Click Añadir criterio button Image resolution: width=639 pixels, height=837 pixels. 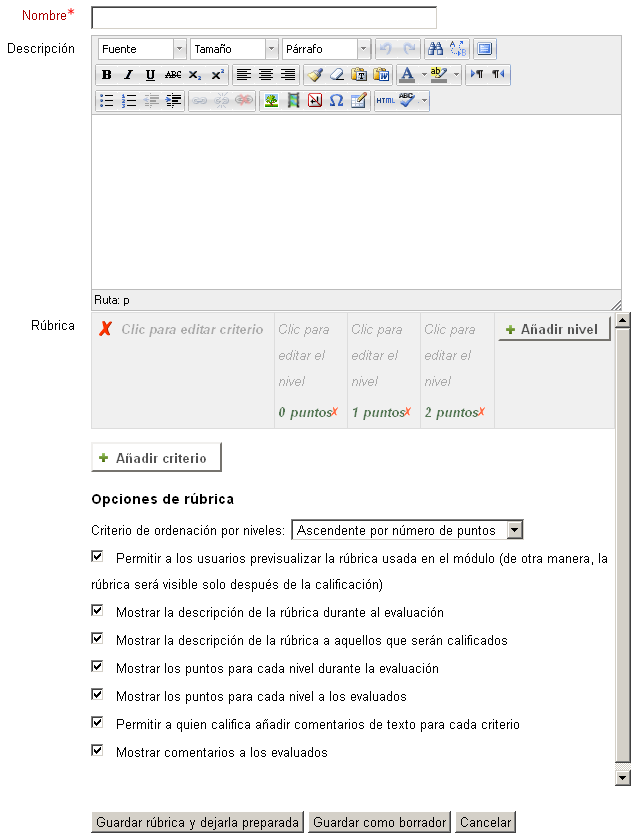coord(156,458)
